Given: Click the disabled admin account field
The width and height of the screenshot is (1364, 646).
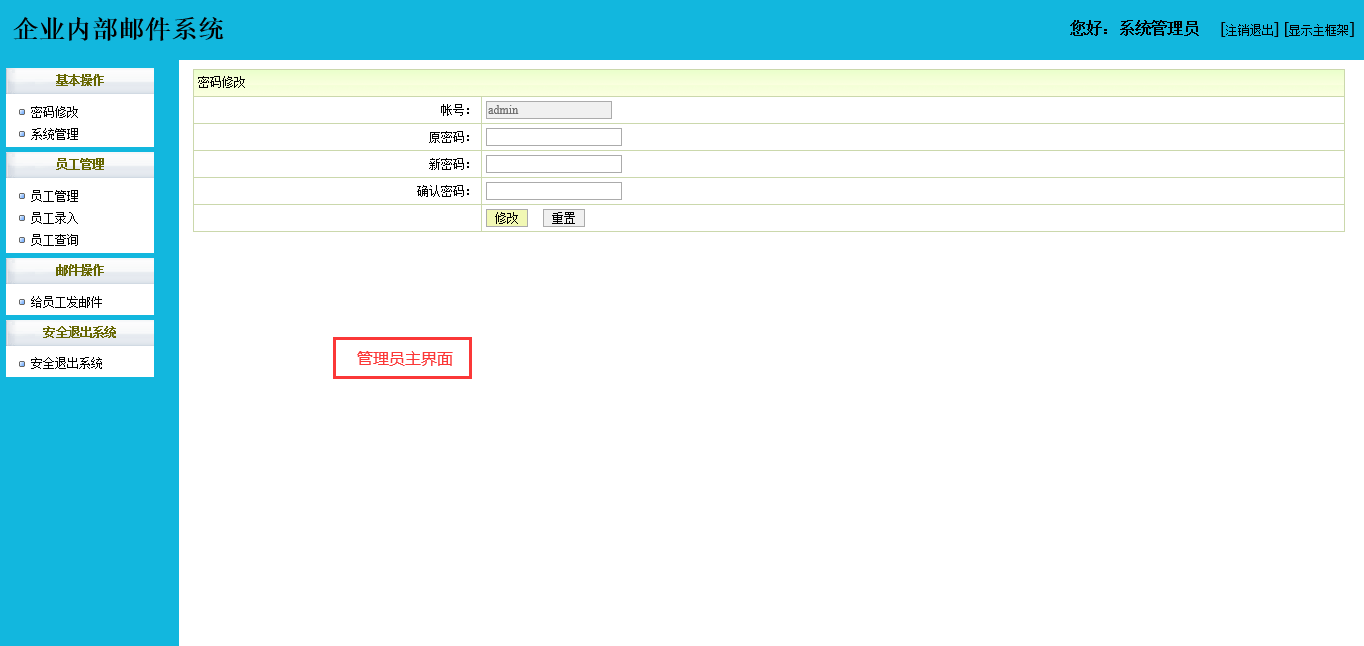Looking at the screenshot, I should pyautogui.click(x=549, y=110).
